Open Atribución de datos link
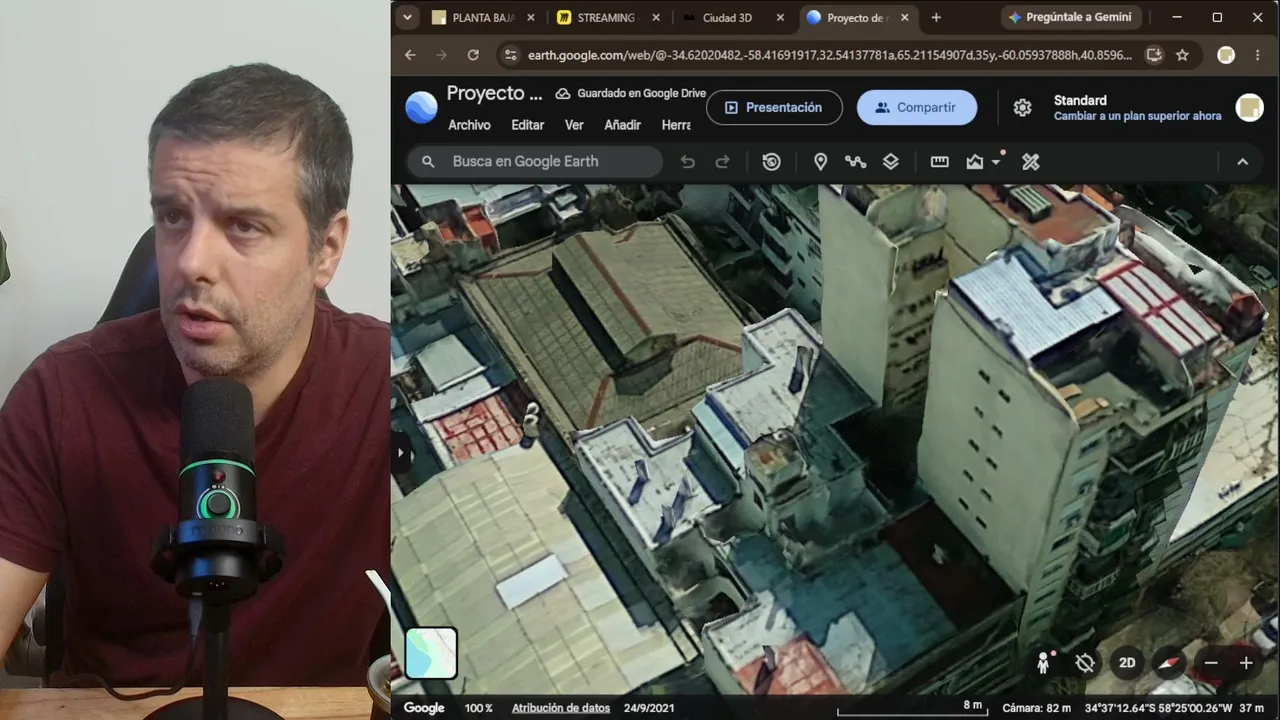Viewport: 1280px width, 720px height. click(x=560, y=708)
